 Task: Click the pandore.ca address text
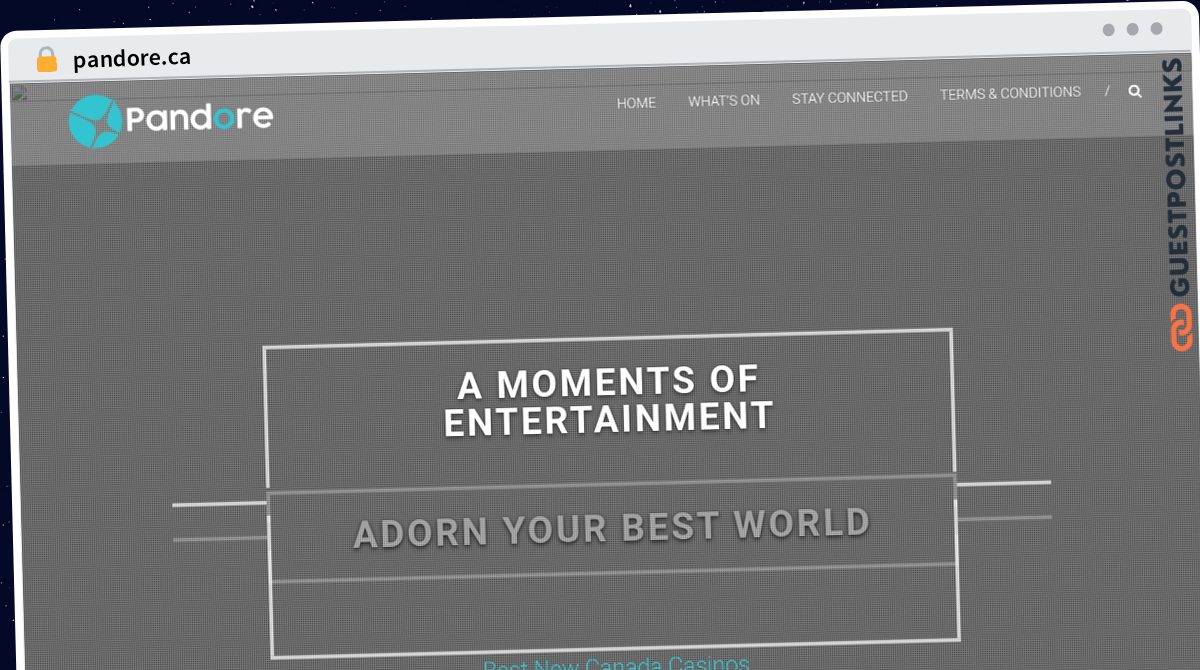(x=132, y=59)
